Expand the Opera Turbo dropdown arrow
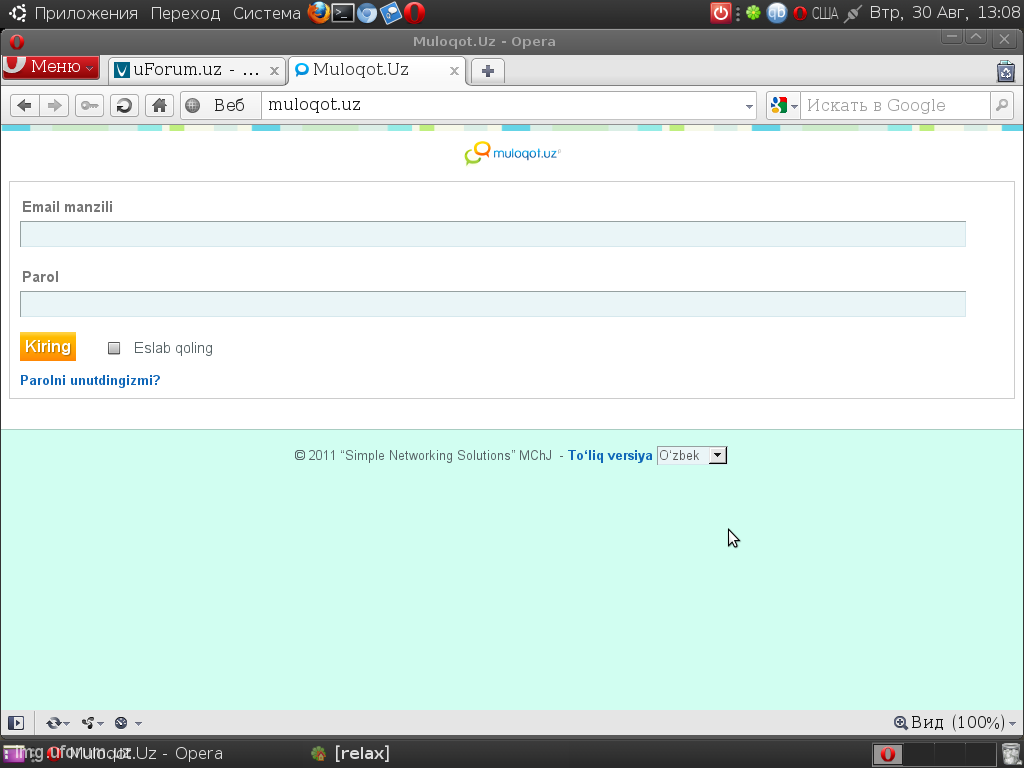This screenshot has height=768, width=1024. click(138, 724)
